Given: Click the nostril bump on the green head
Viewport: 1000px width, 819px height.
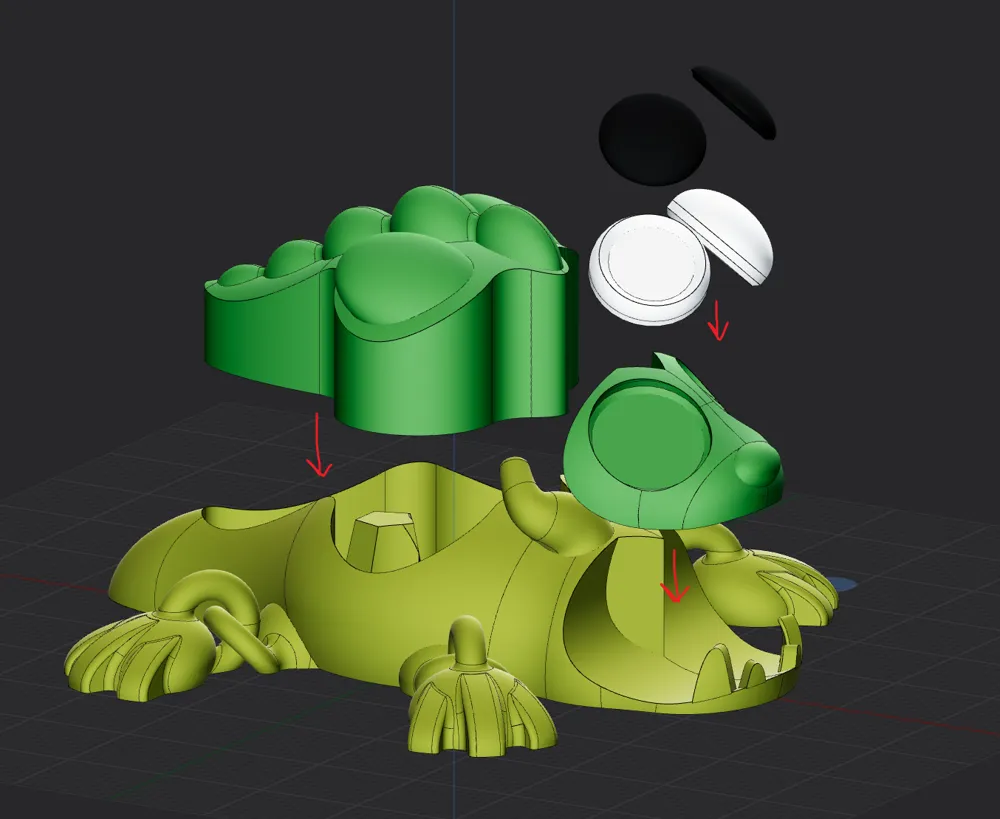Looking at the screenshot, I should 758,464.
